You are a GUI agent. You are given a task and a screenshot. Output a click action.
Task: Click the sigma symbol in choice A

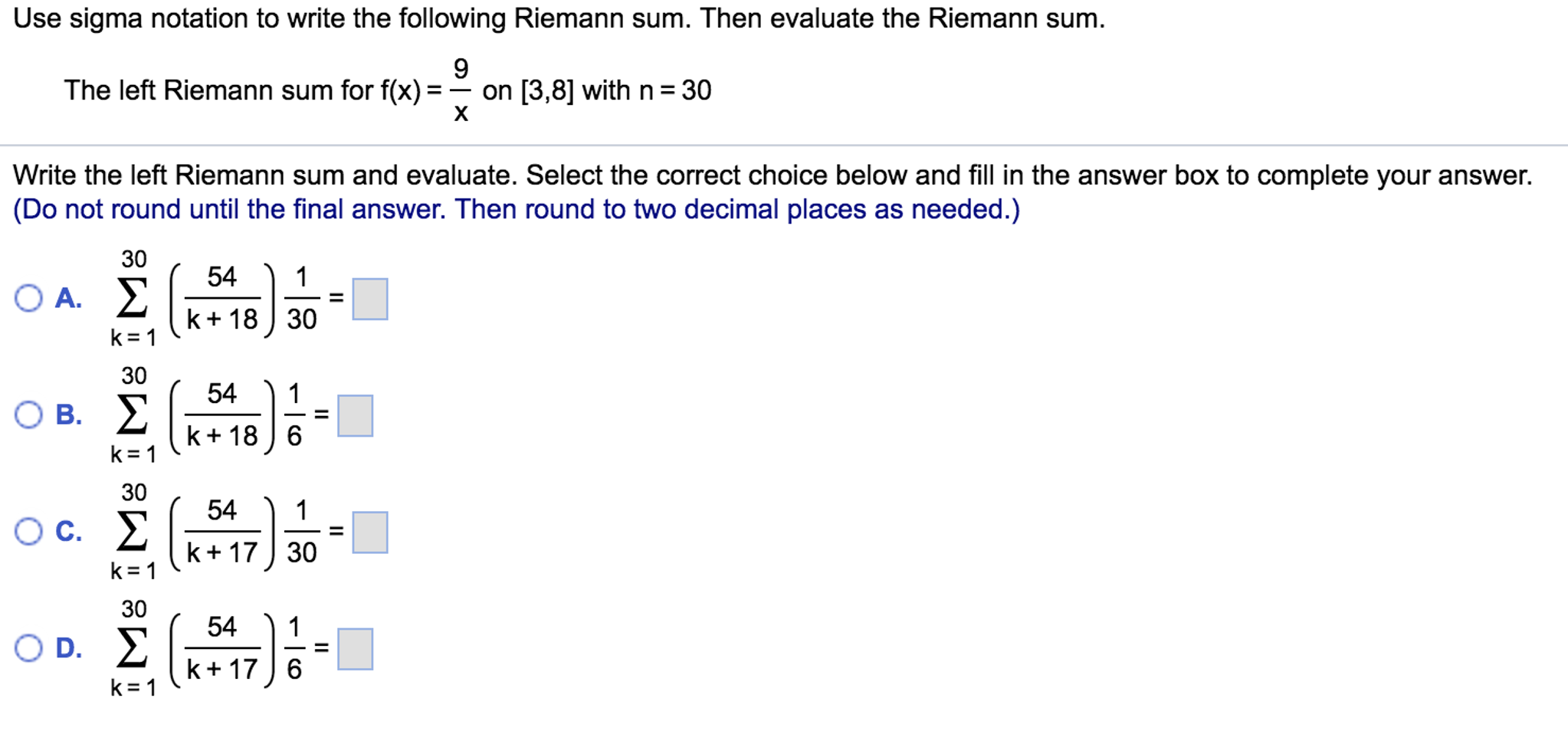(x=132, y=298)
